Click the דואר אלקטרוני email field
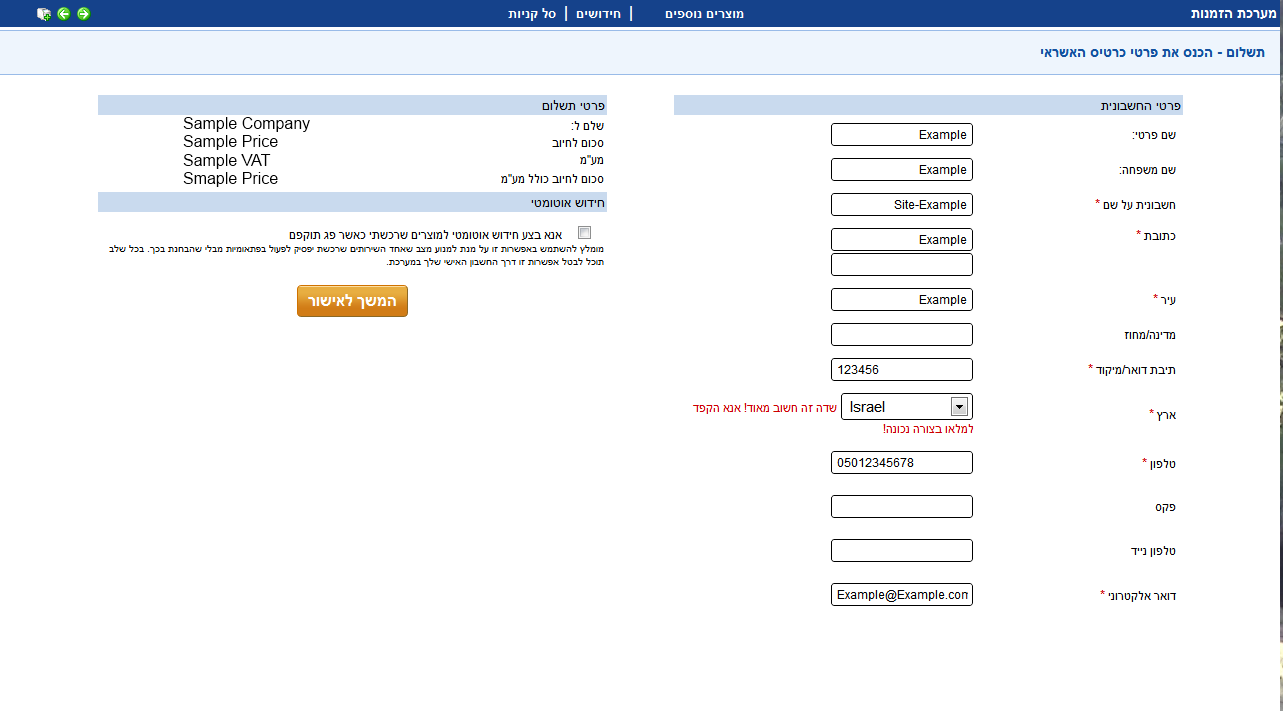1283x711 pixels. tap(901, 595)
